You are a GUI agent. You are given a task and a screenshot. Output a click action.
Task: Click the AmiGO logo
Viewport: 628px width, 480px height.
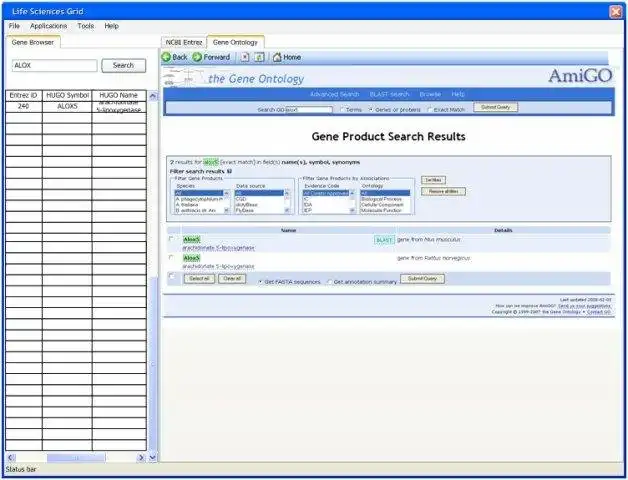click(x=580, y=76)
